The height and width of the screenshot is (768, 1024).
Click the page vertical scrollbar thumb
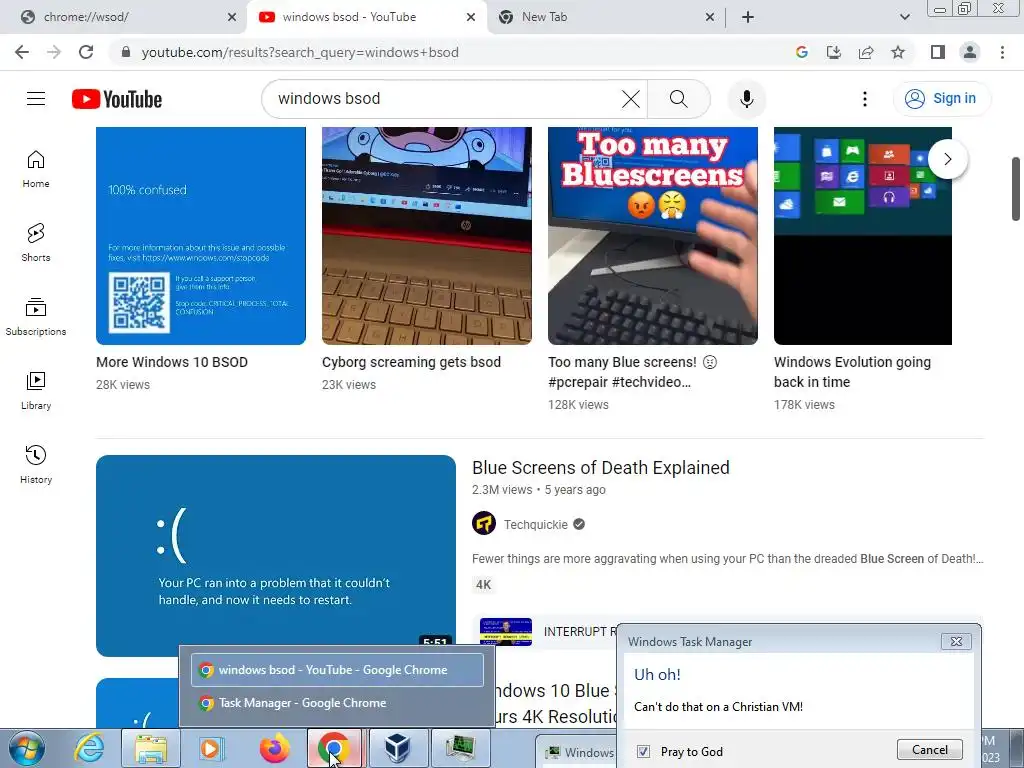coord(1016,189)
